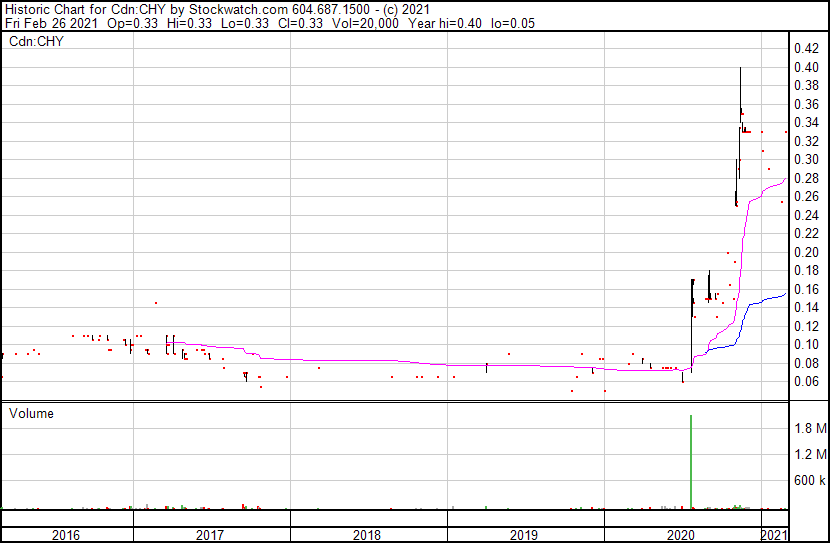The height and width of the screenshot is (543, 830).
Task: Click the top of the price bar peaking at 0.40
Action: (x=740, y=68)
